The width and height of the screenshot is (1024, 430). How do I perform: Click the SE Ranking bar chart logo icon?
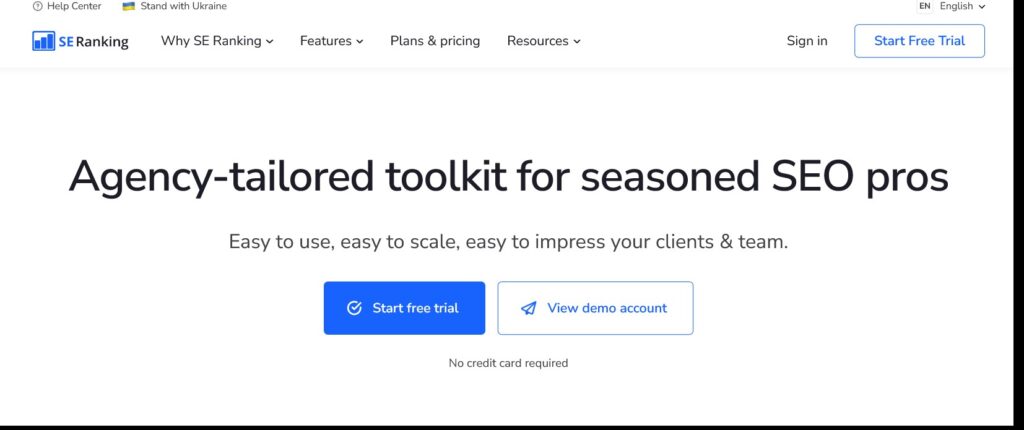pos(44,41)
